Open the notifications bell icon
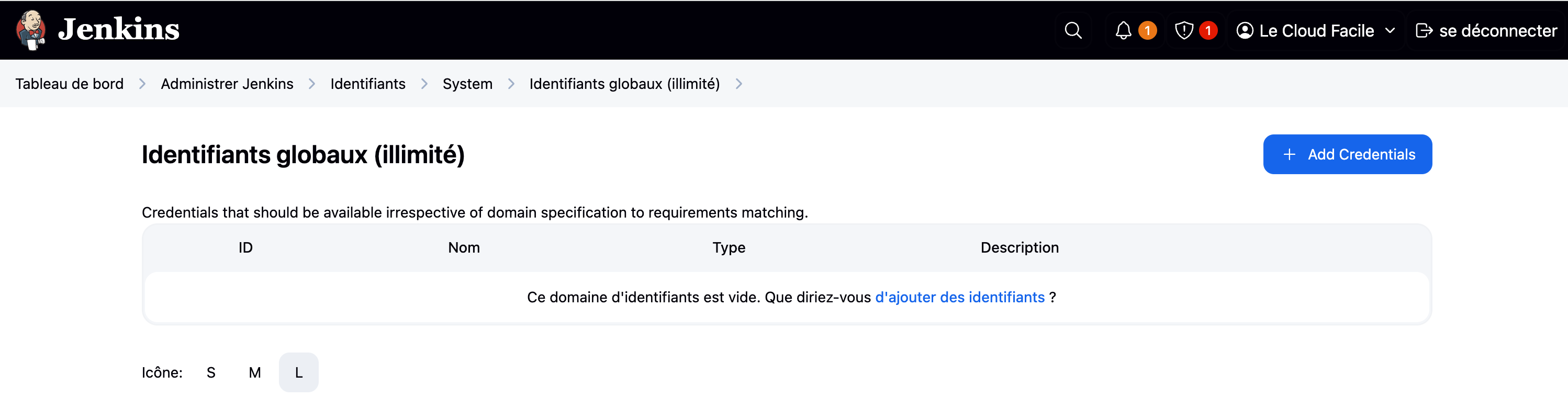This screenshot has width=1568, height=409. (1123, 30)
